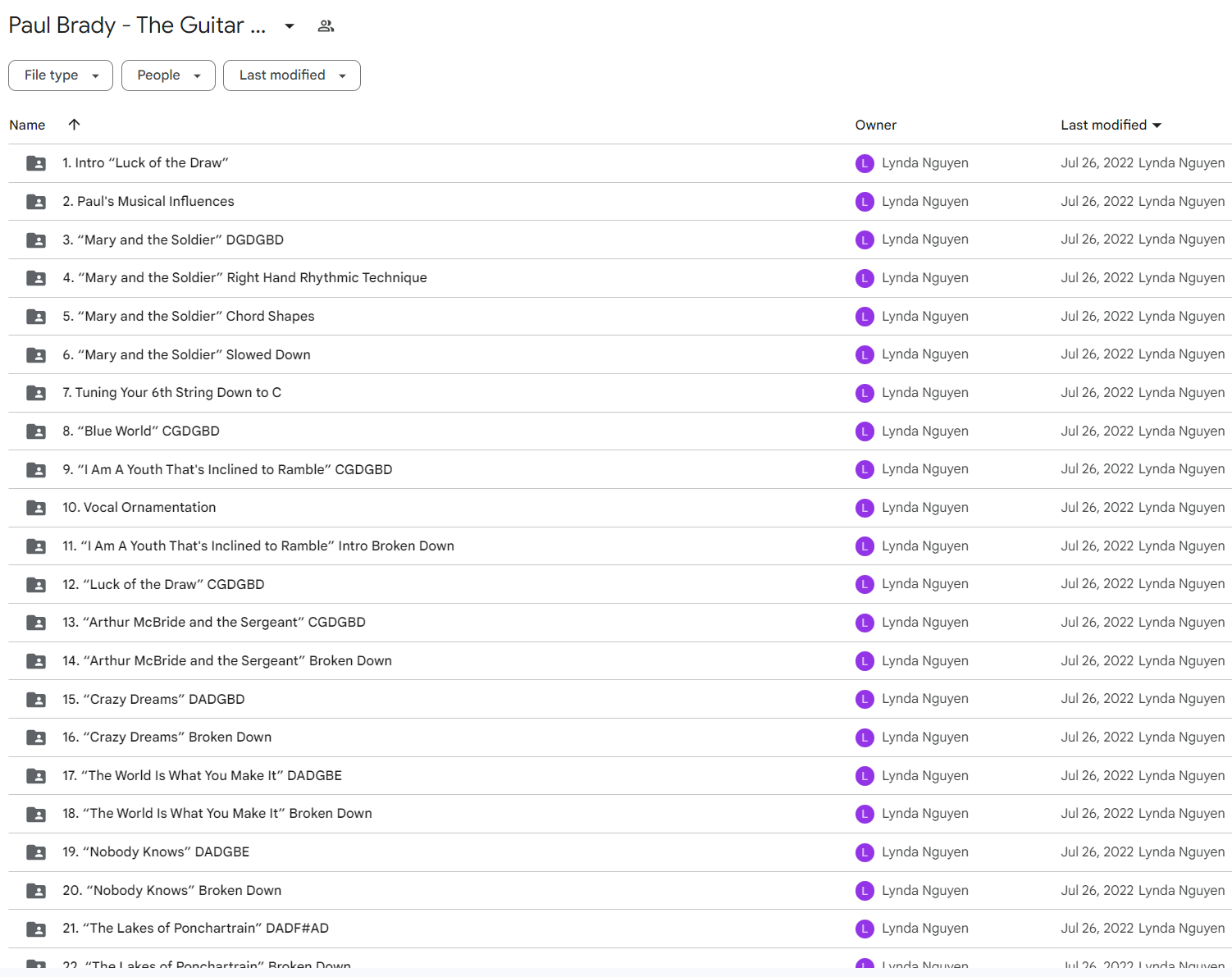Click folder icon for Vocal Ornamentation

[36, 508]
